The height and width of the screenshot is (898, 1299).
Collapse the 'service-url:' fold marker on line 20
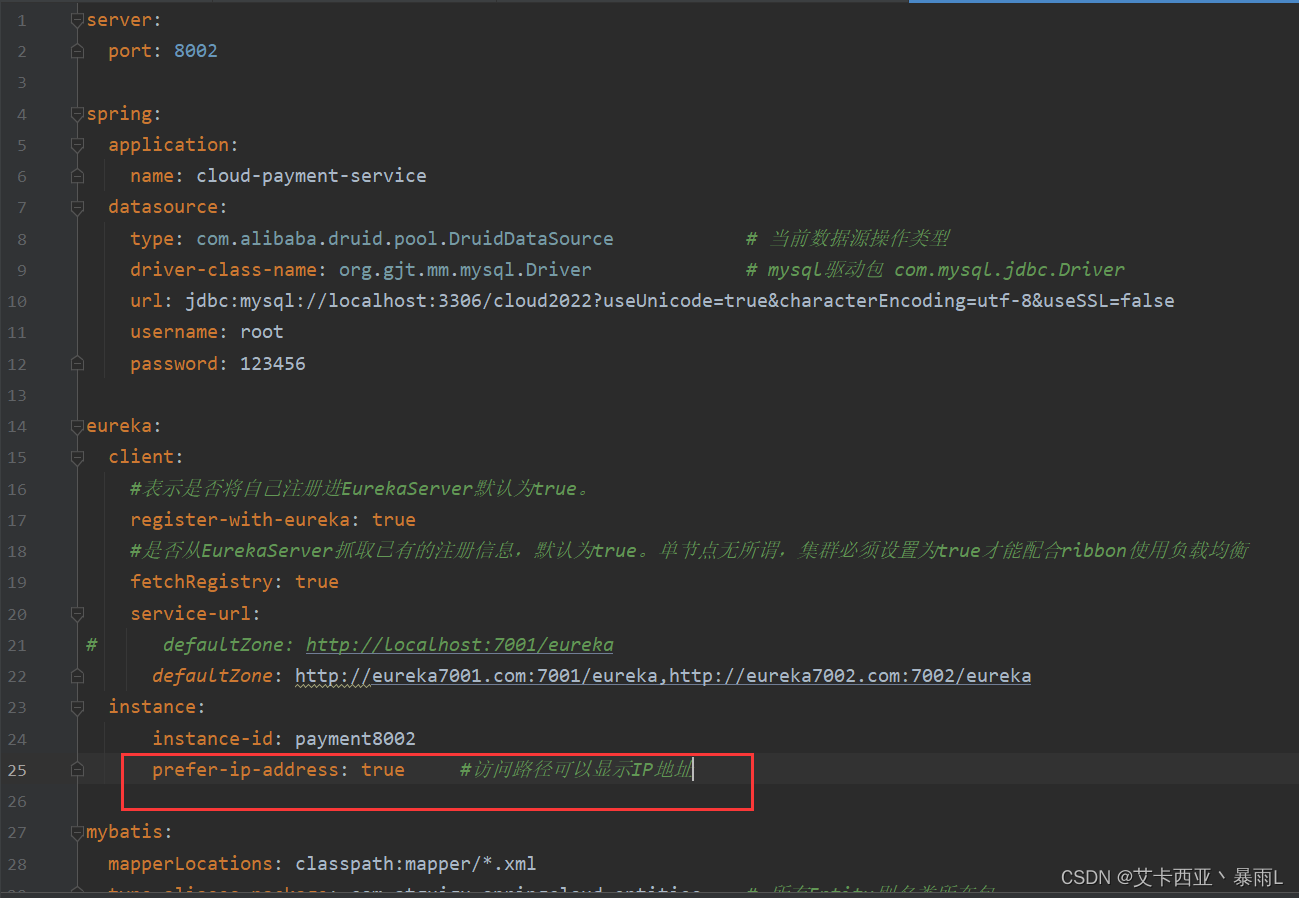[x=78, y=613]
